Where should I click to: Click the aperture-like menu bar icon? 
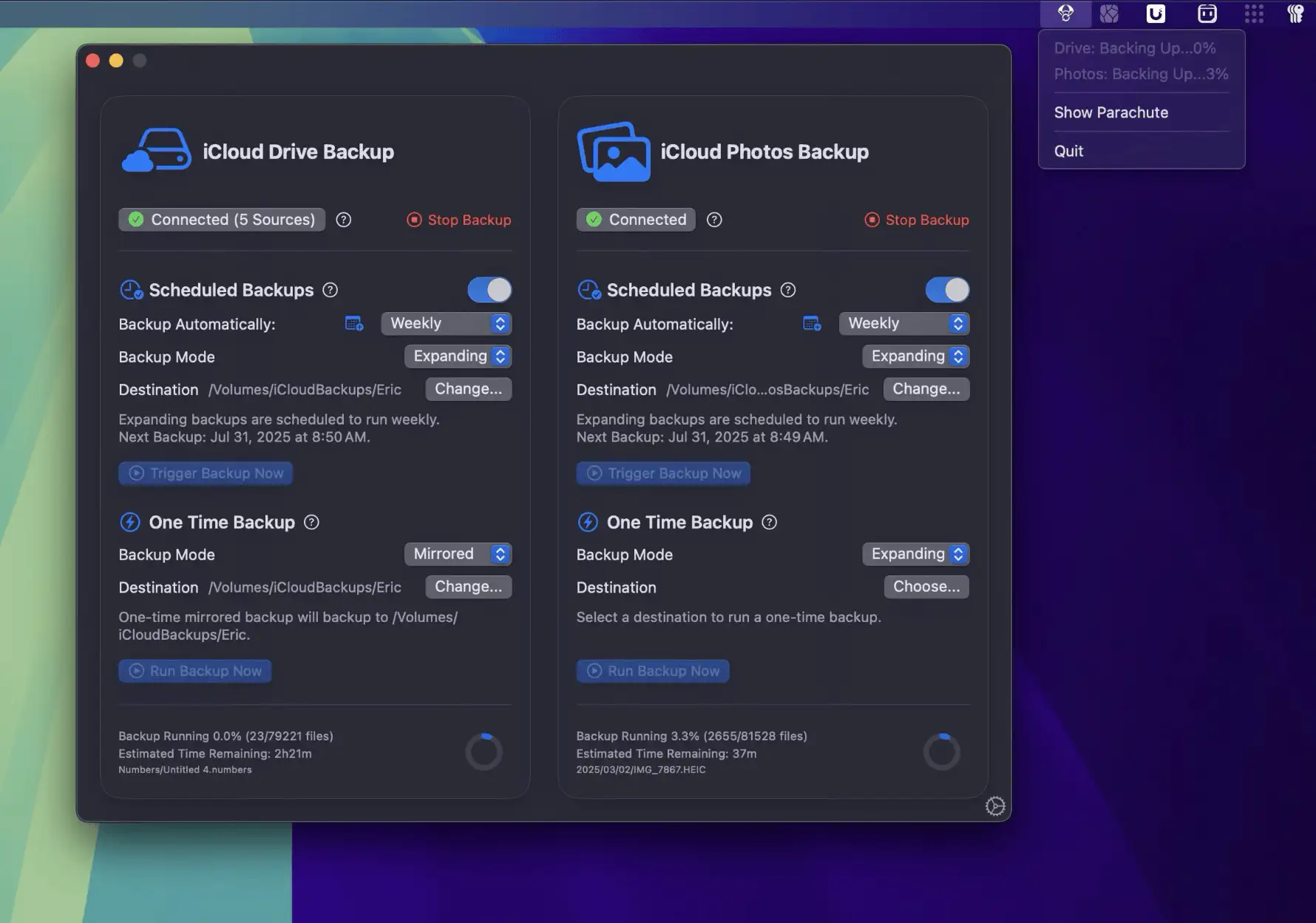point(1109,13)
